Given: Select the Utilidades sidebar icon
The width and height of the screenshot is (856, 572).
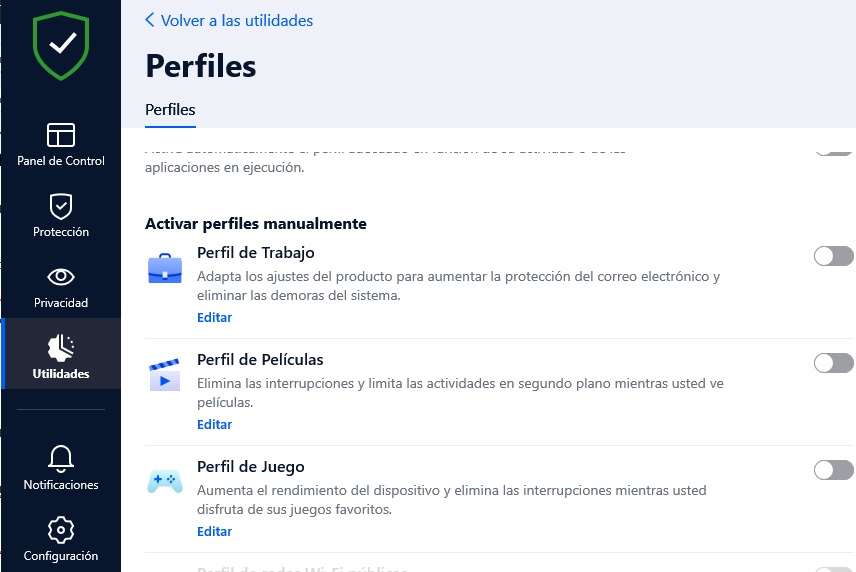Looking at the screenshot, I should (61, 348).
